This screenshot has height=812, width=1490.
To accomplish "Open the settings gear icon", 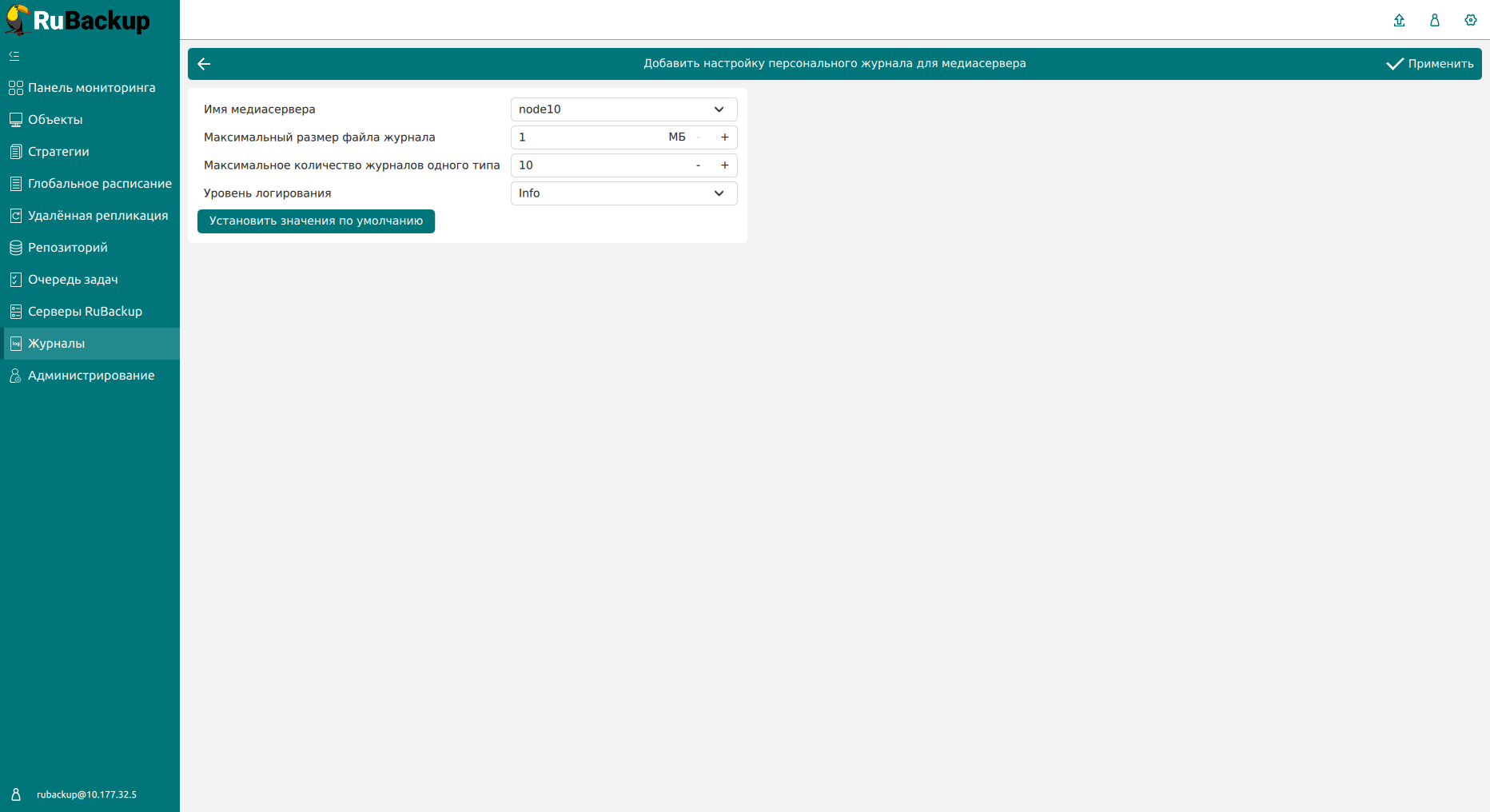I will click(x=1470, y=20).
